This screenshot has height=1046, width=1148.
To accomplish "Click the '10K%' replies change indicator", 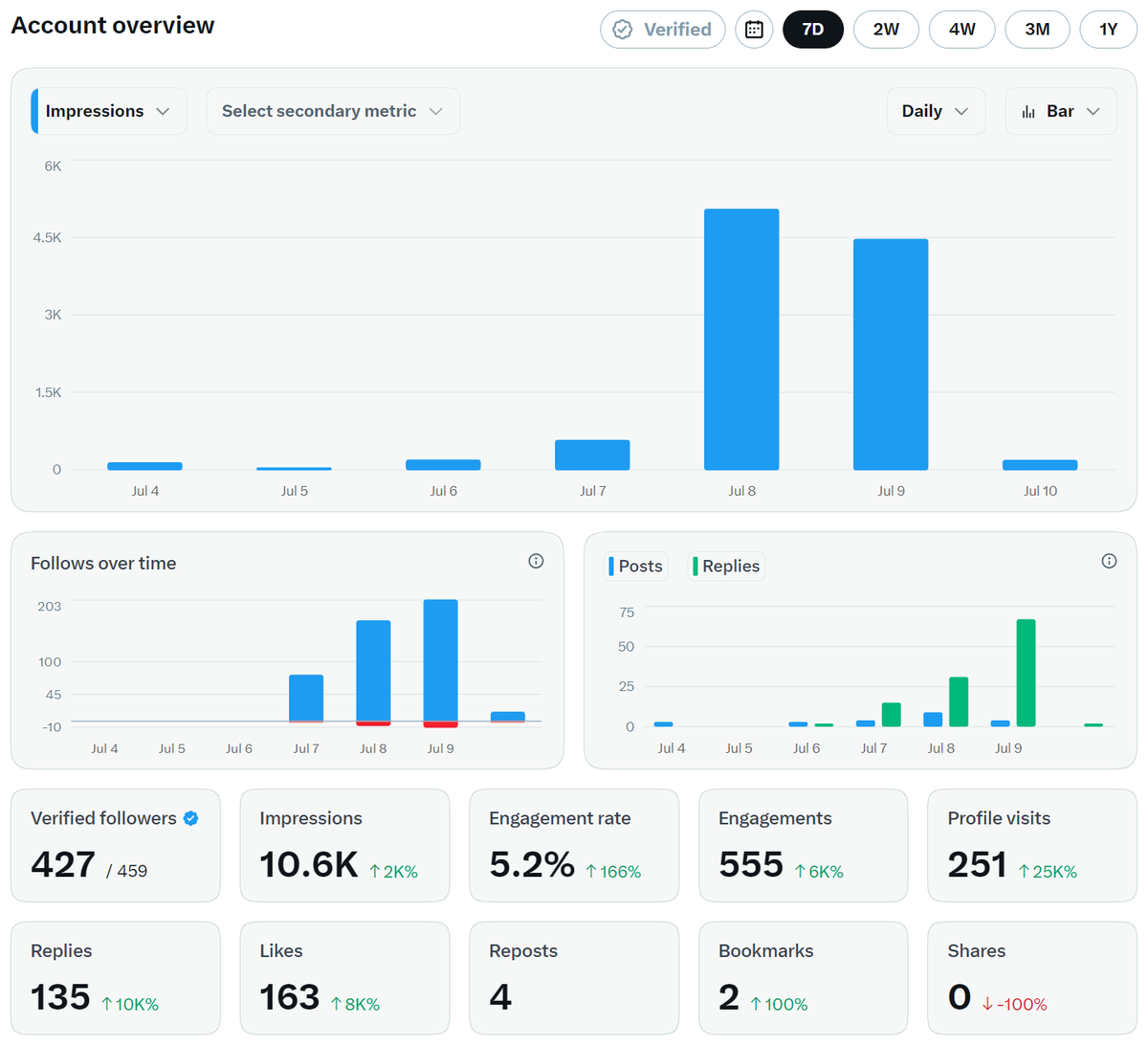I will [130, 1005].
